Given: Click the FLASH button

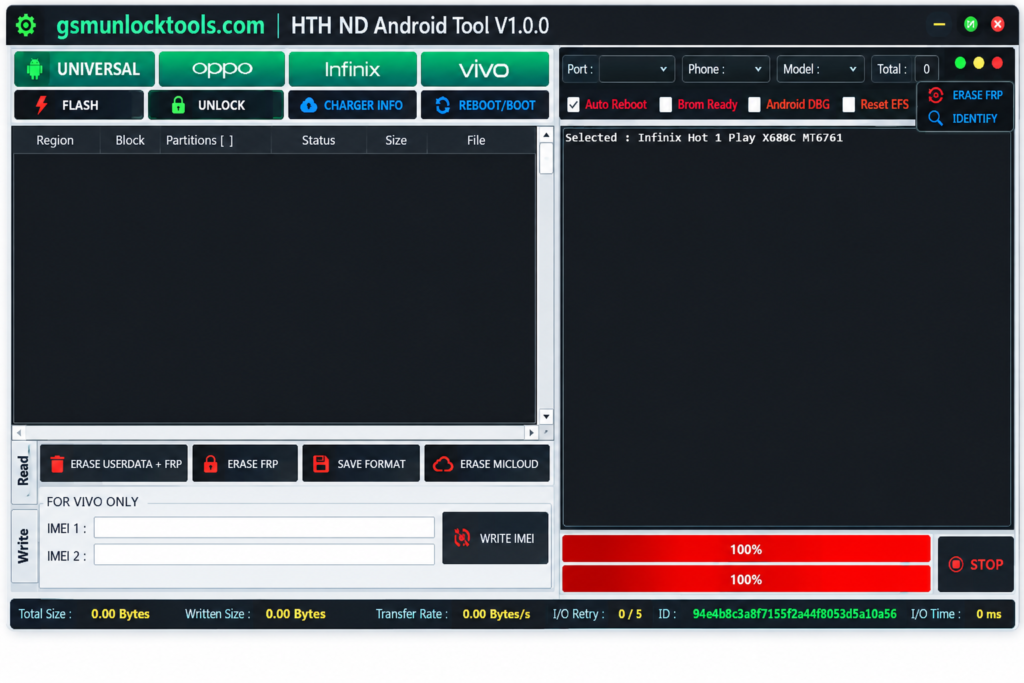Looking at the screenshot, I should pyautogui.click(x=79, y=105).
